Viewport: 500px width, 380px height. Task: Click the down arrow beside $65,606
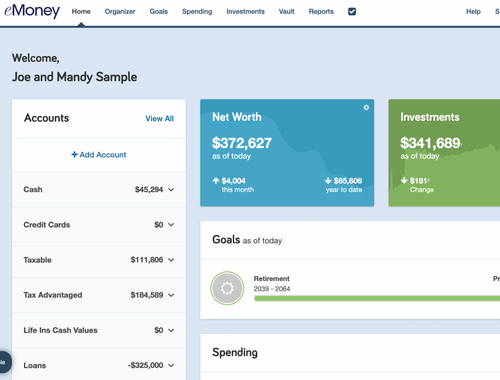tap(328, 181)
